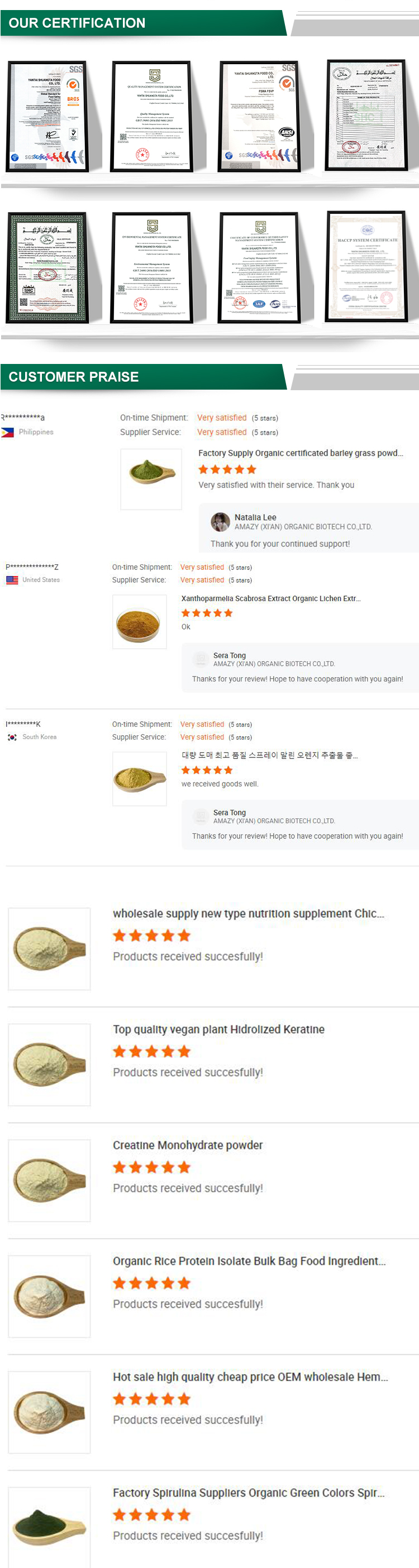Open the first SGS certificate image
419x1568 pixels.
point(47,116)
